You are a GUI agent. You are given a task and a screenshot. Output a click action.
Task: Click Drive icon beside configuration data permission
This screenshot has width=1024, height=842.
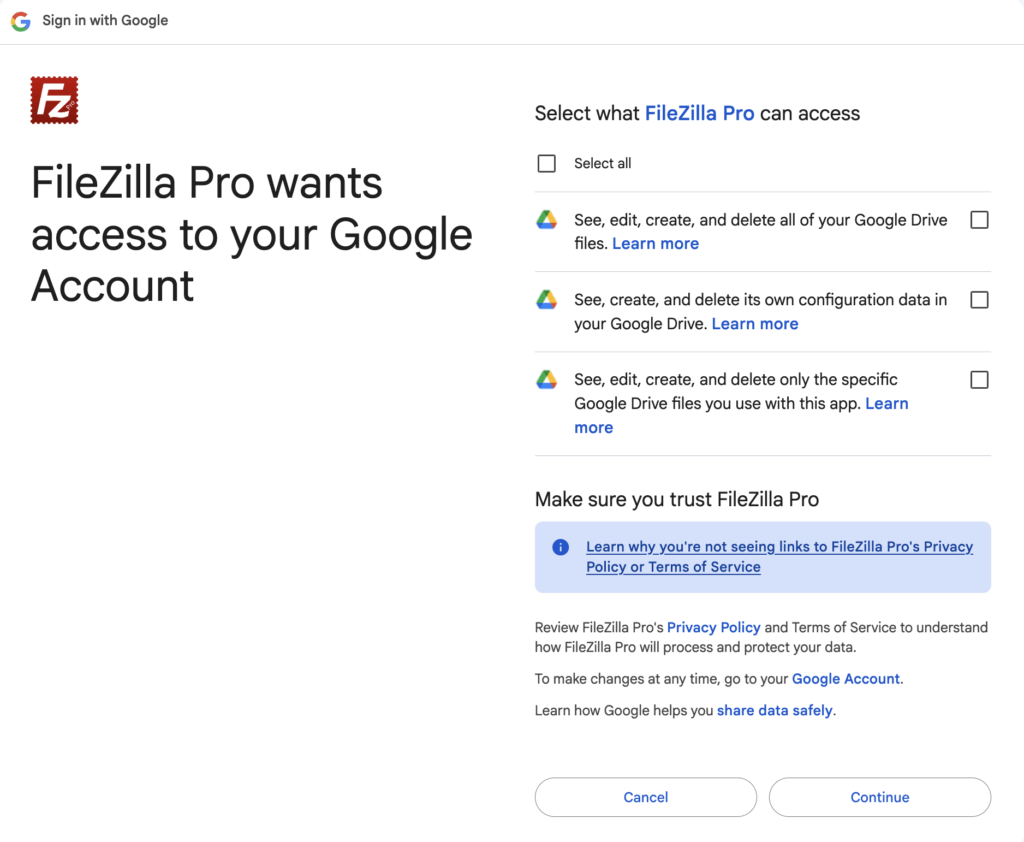tap(546, 300)
